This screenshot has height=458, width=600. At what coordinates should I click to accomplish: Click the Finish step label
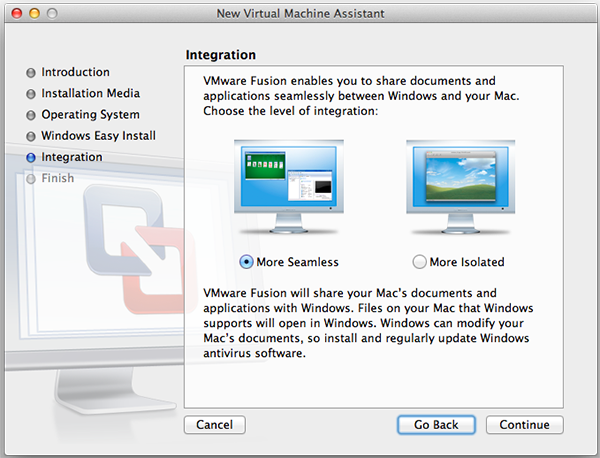58,178
